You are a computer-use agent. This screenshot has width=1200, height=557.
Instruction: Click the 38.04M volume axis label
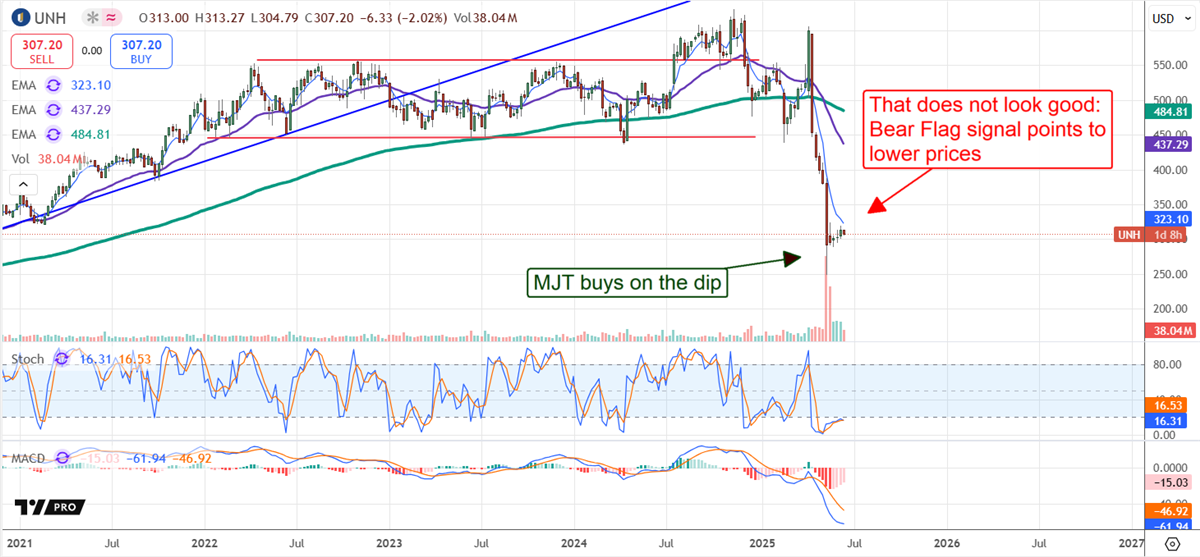pyautogui.click(x=1170, y=330)
